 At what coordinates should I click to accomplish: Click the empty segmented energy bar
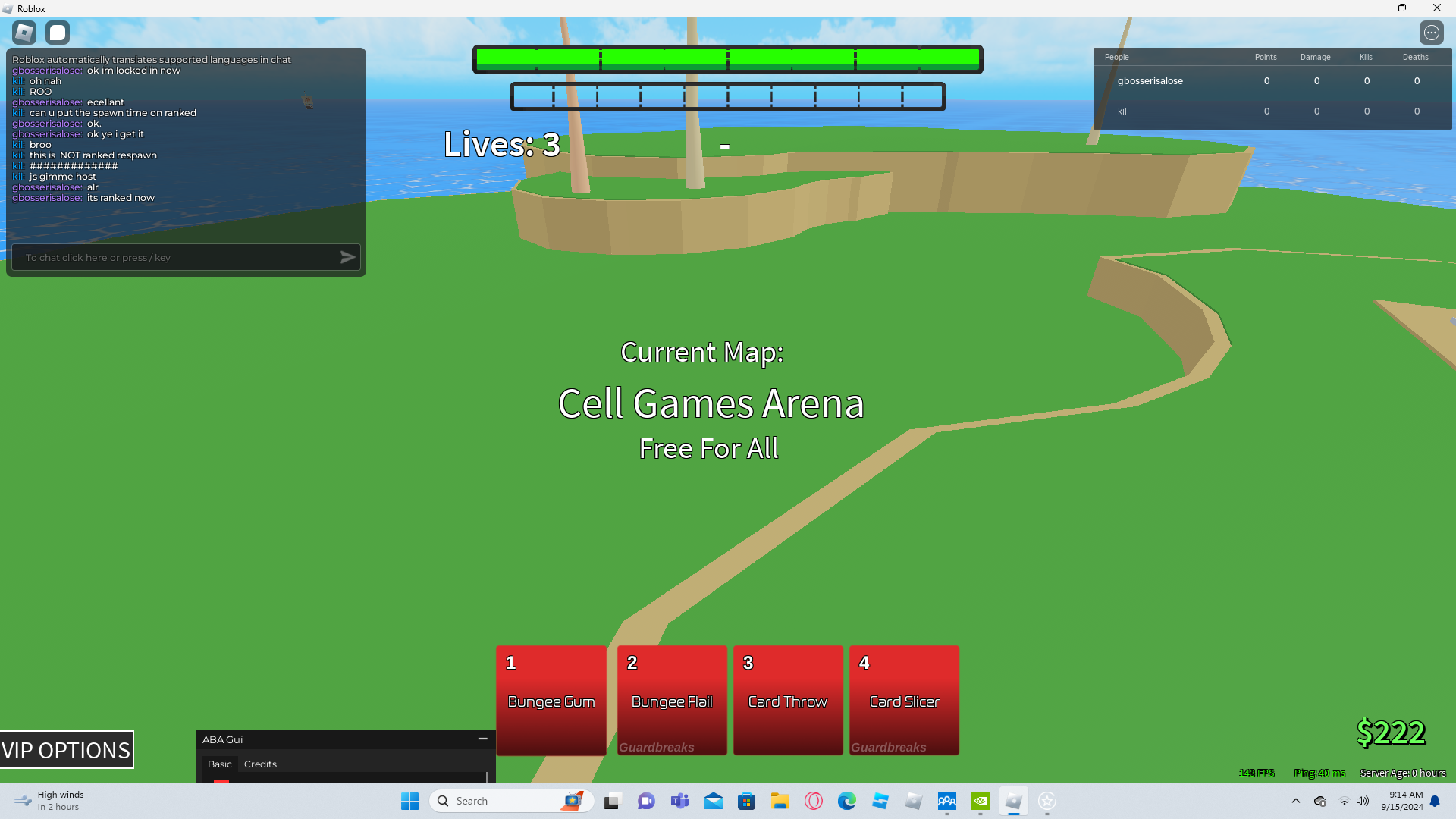coord(728,96)
